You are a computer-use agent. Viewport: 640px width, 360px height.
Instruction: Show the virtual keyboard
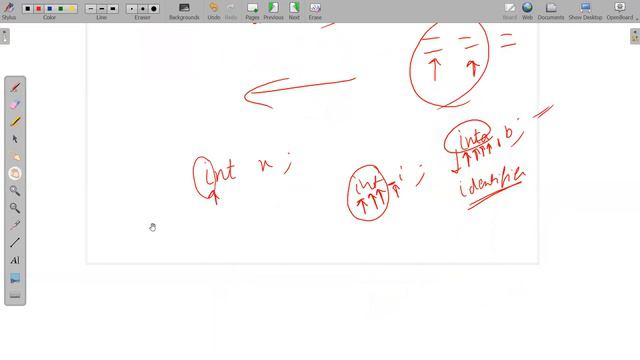tap(15, 295)
